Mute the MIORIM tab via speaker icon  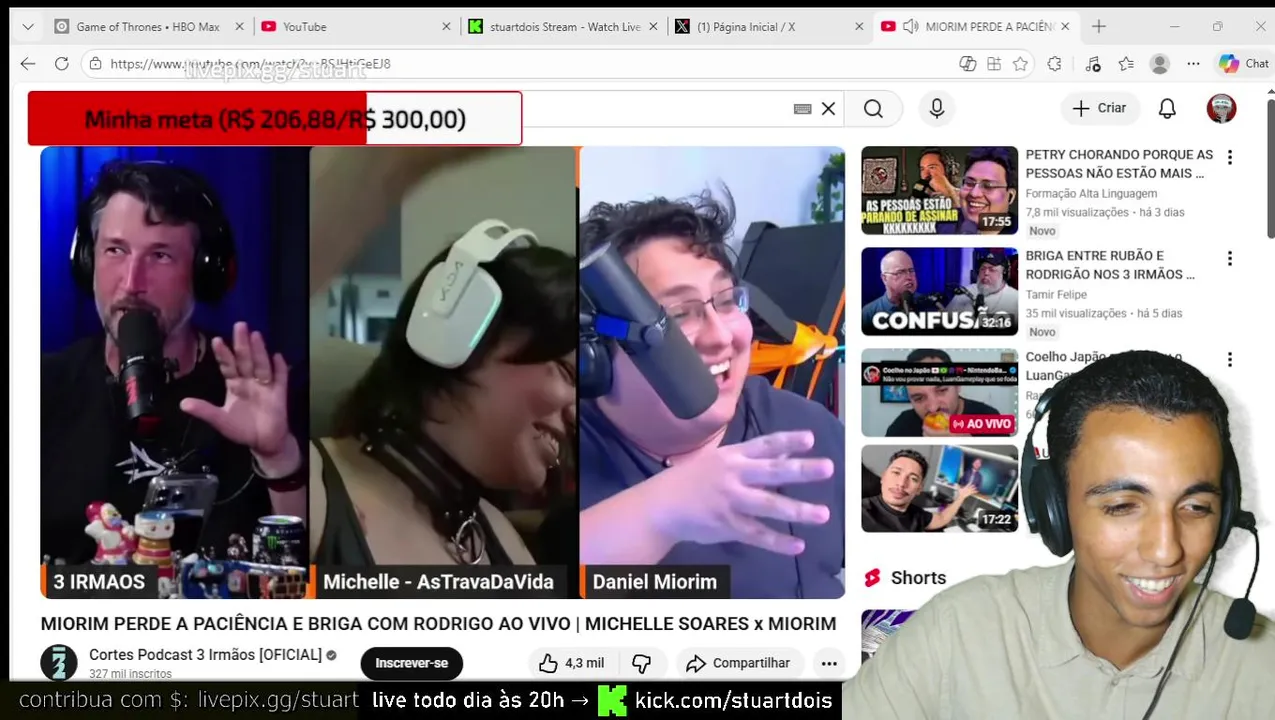point(910,27)
